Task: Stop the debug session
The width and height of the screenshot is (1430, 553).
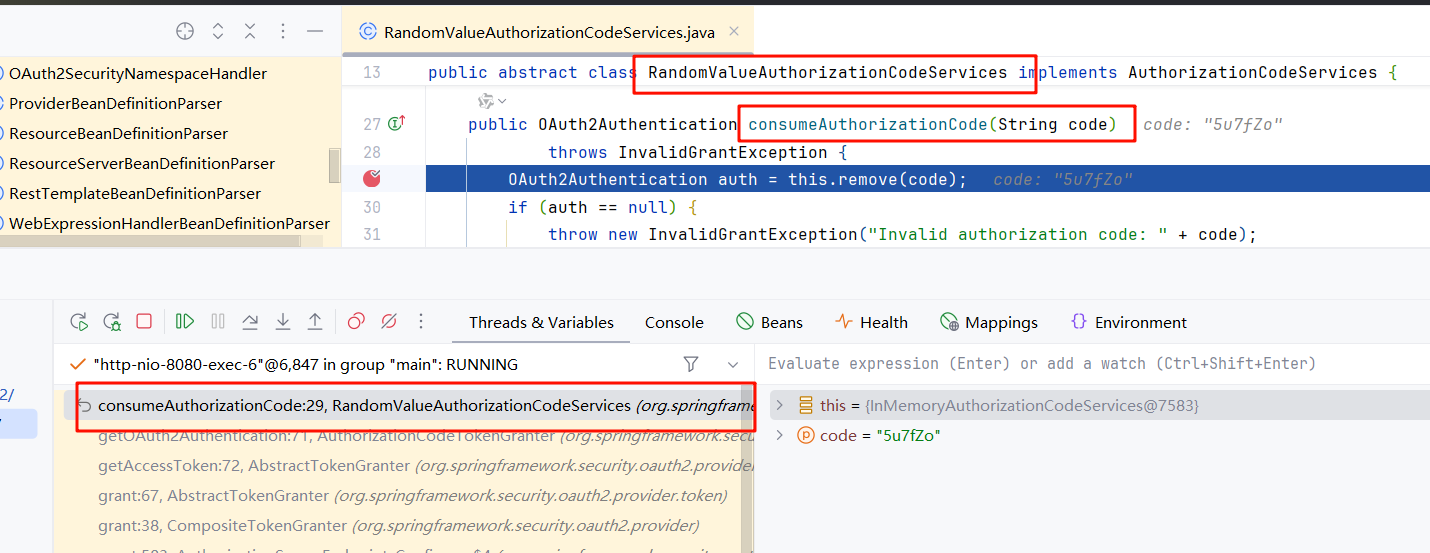Action: point(144,322)
